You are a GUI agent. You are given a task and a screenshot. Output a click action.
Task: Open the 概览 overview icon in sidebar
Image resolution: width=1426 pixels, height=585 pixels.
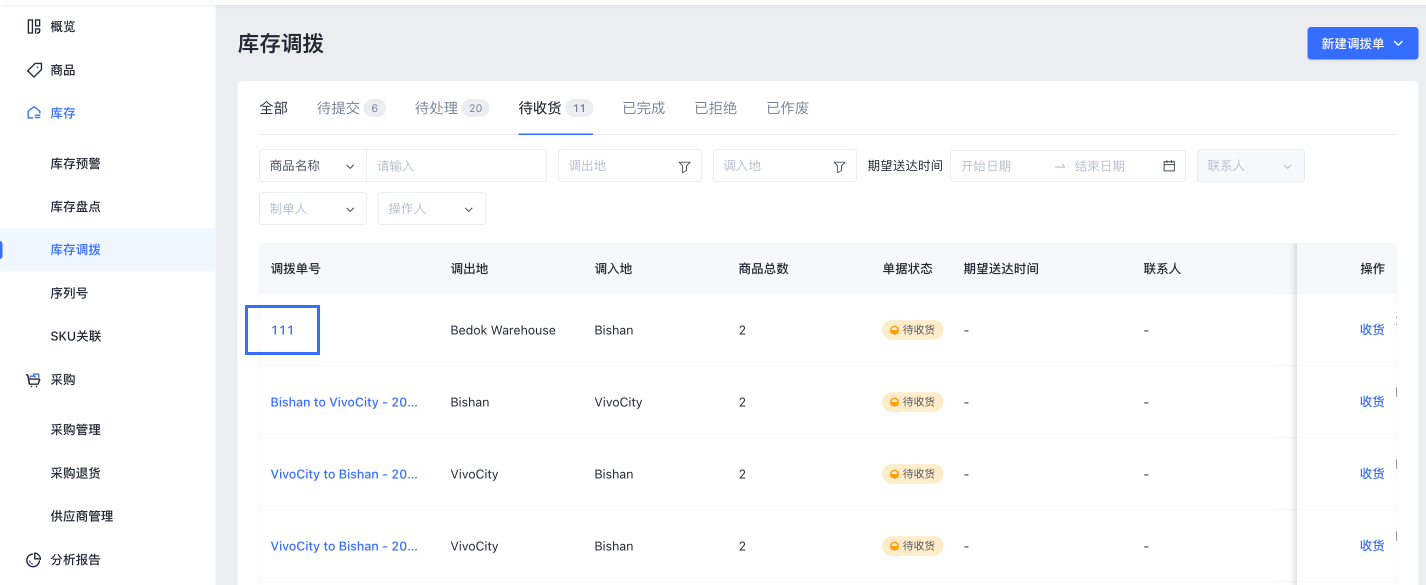pyautogui.click(x=34, y=27)
